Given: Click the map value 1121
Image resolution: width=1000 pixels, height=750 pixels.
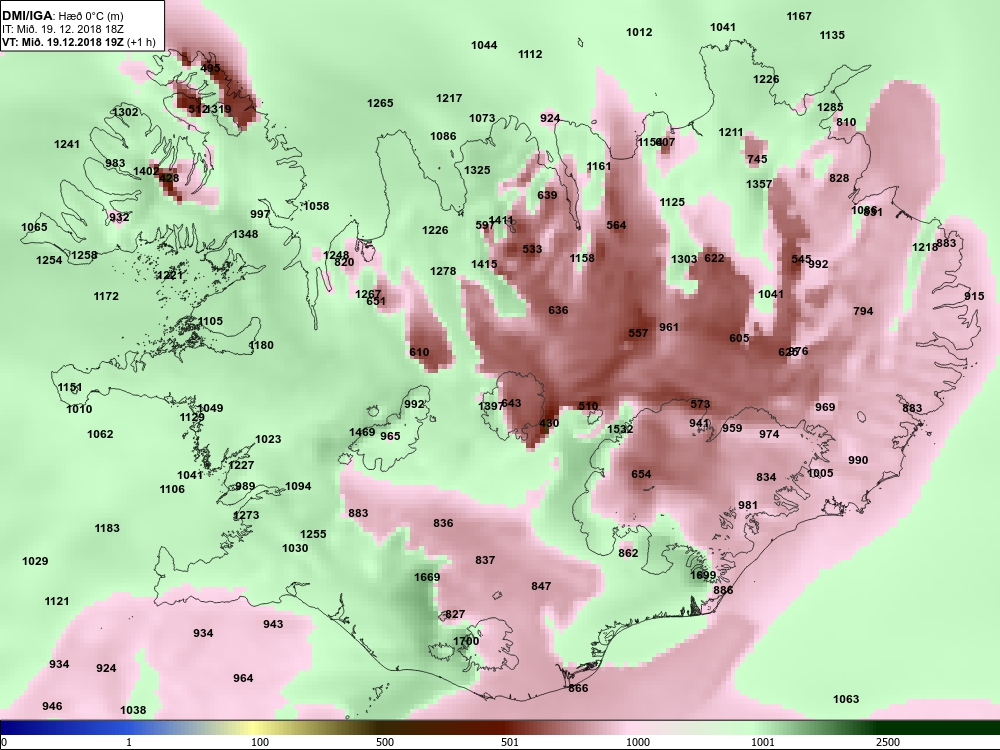Looking at the screenshot, I should pyautogui.click(x=57, y=601).
